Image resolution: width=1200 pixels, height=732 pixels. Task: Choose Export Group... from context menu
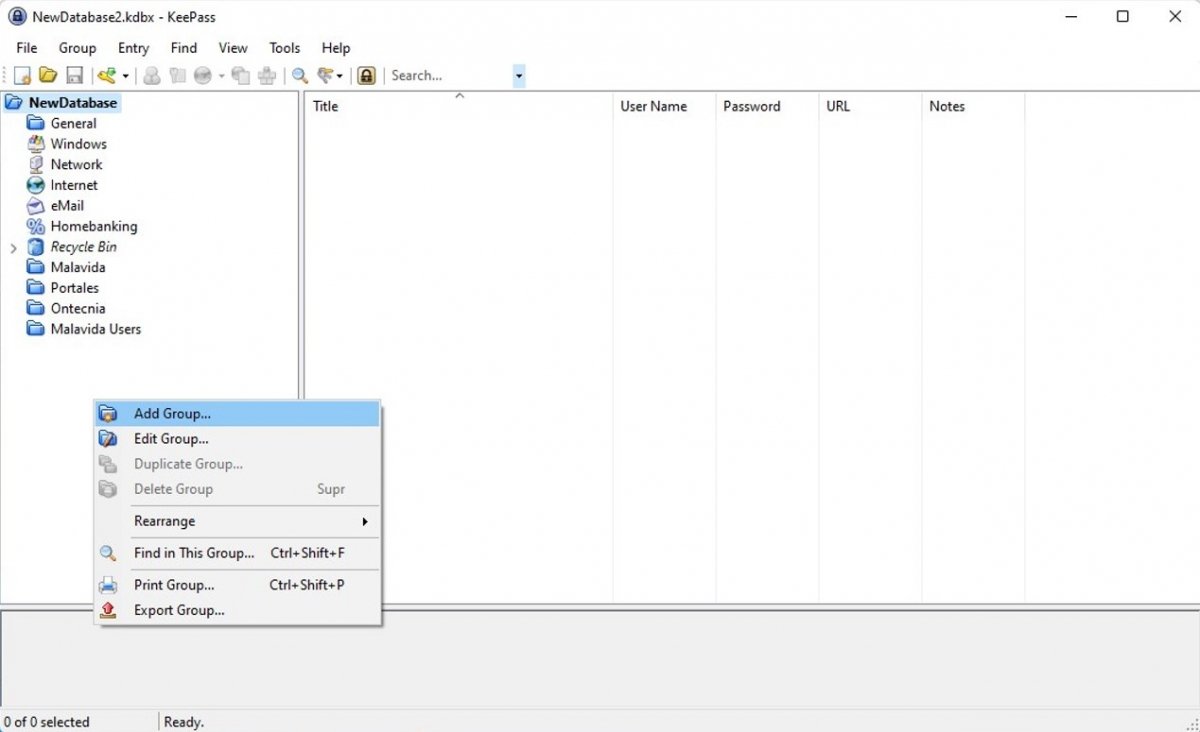pos(237,610)
